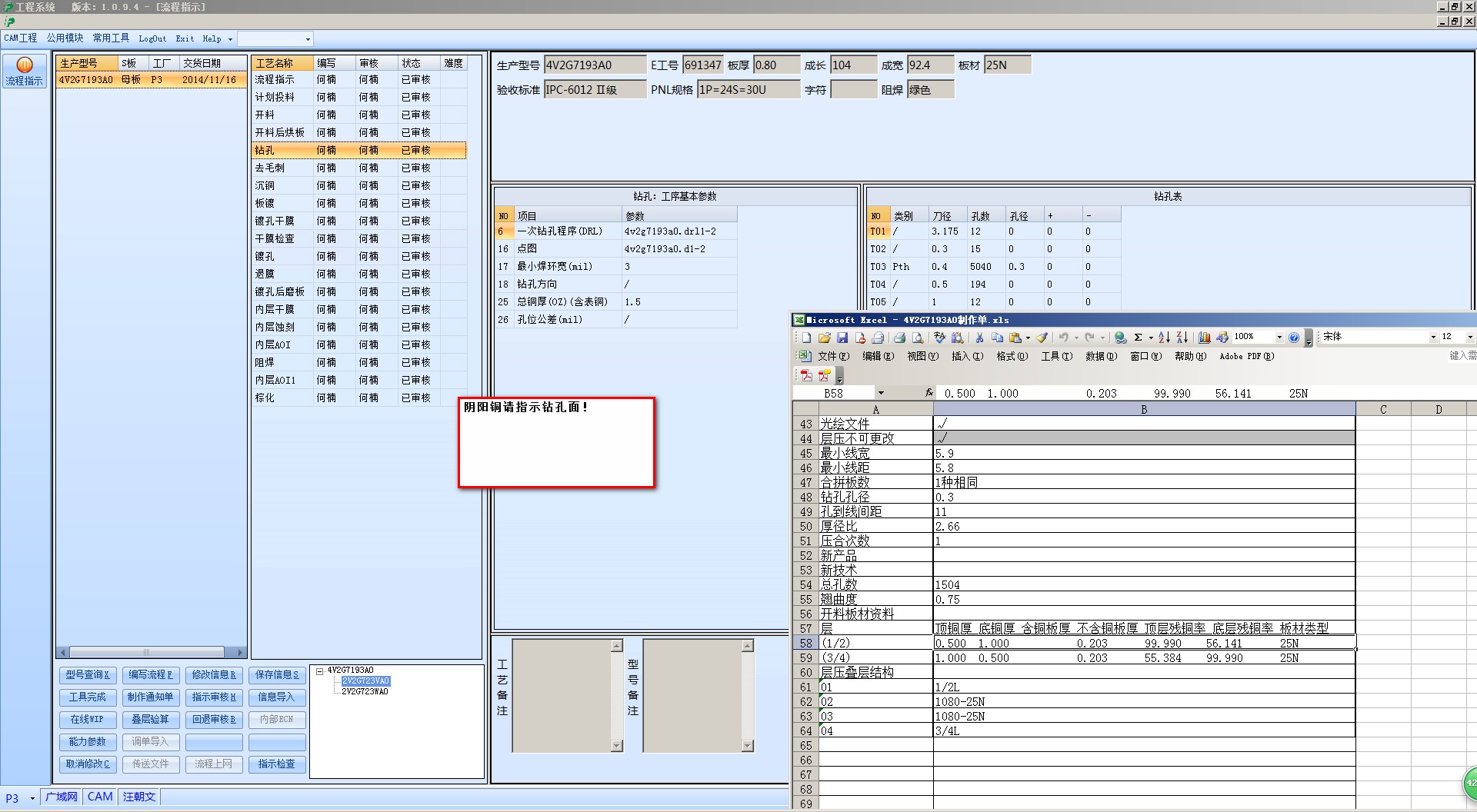Open the 常用工具 menu

[111, 38]
